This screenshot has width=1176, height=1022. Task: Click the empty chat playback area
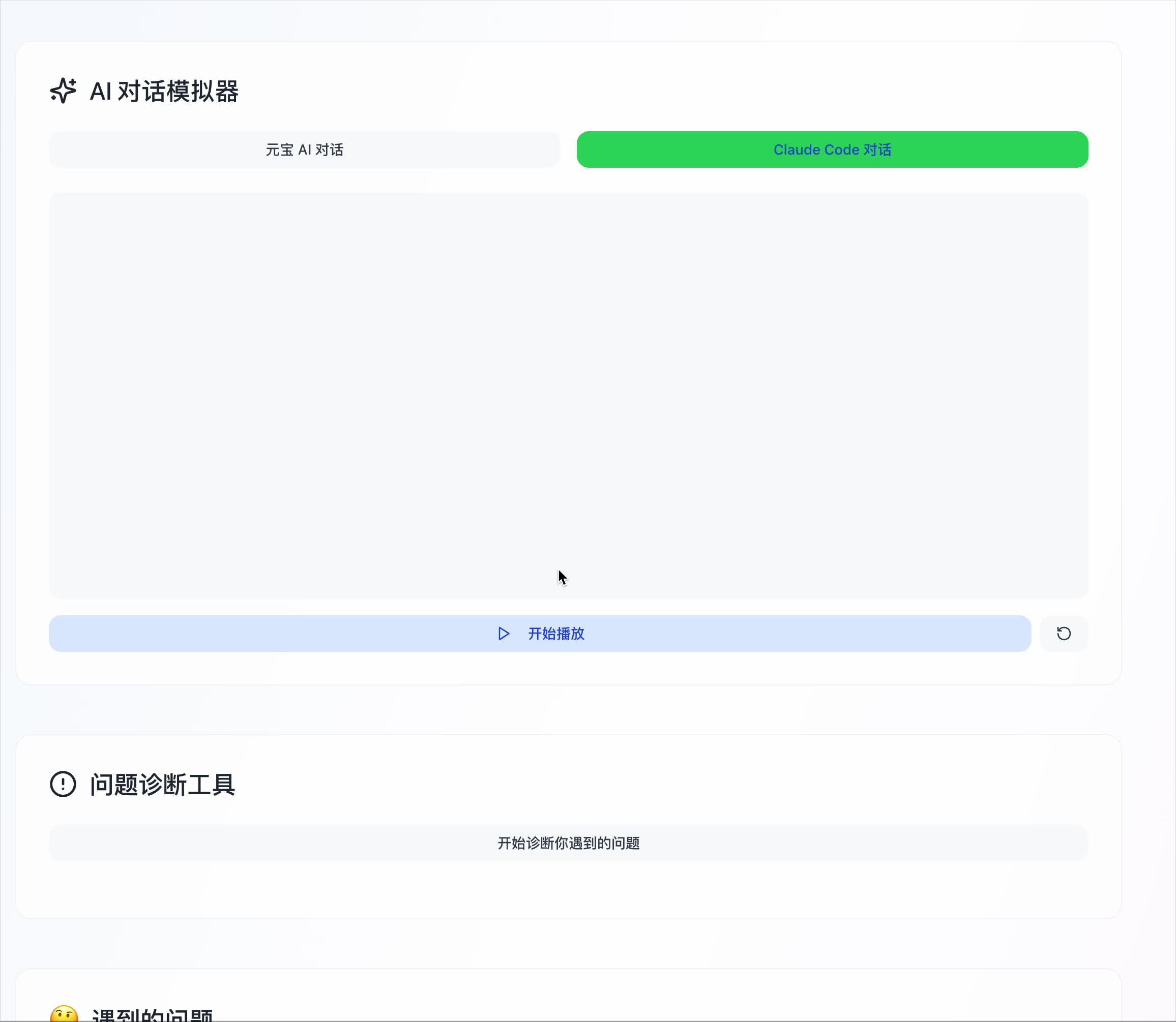(x=568, y=394)
